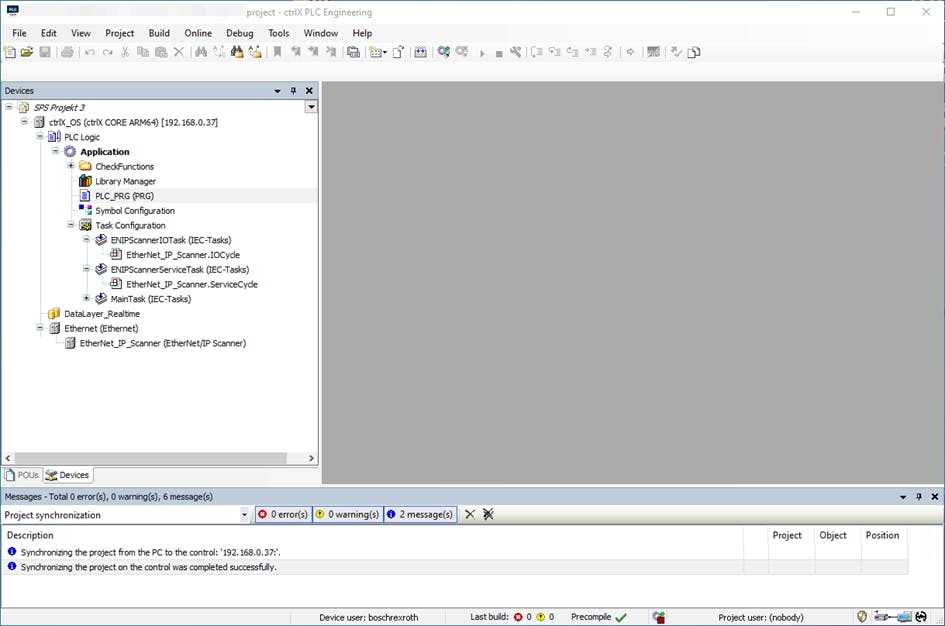Click the New Project toolbar icon

pos(9,52)
